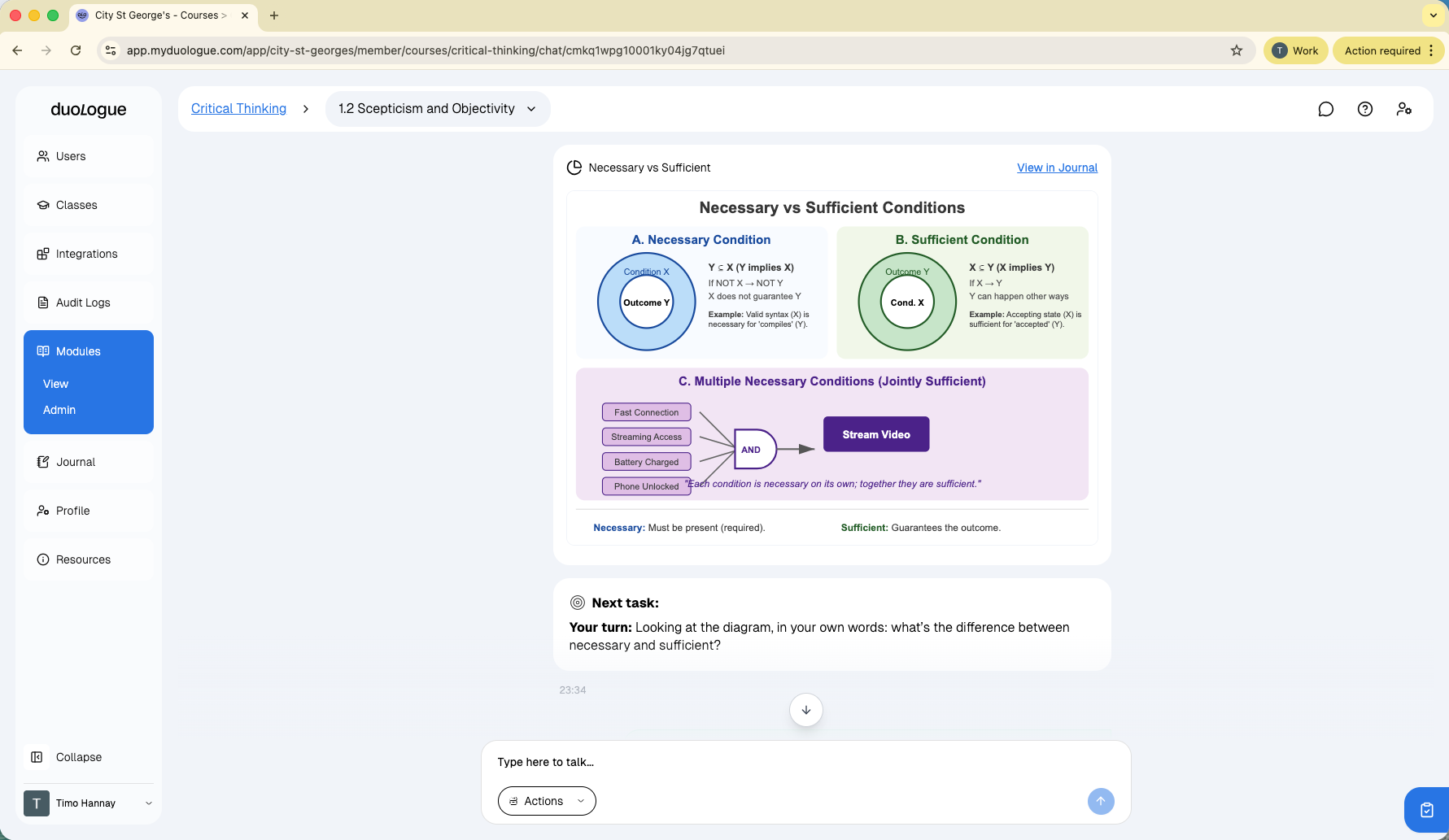This screenshot has width=1449, height=840.
Task: Click the Audit Logs document icon
Action: 43,302
